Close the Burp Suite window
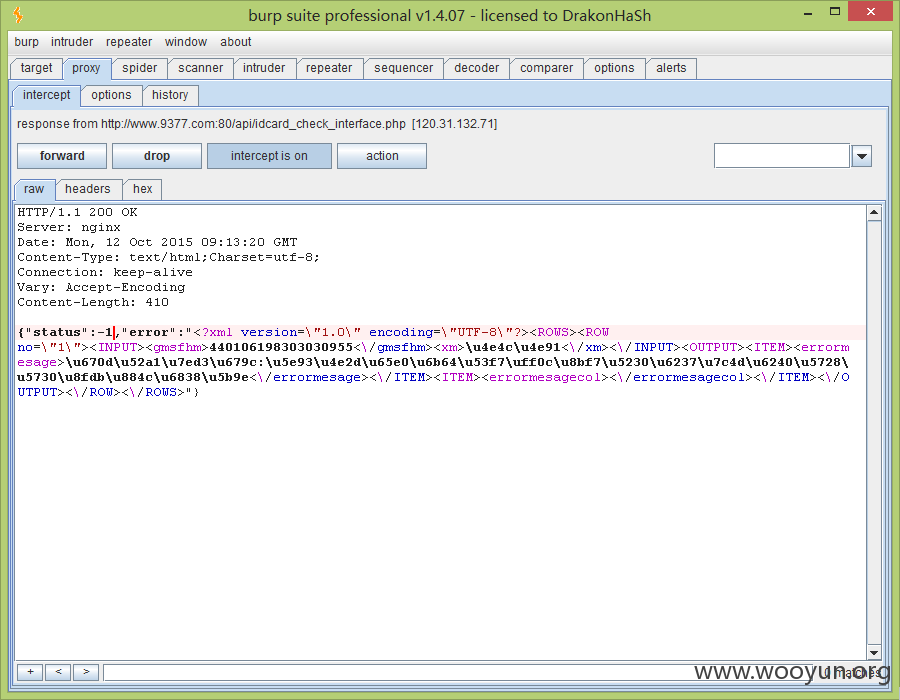This screenshot has height=700, width=900. click(871, 11)
